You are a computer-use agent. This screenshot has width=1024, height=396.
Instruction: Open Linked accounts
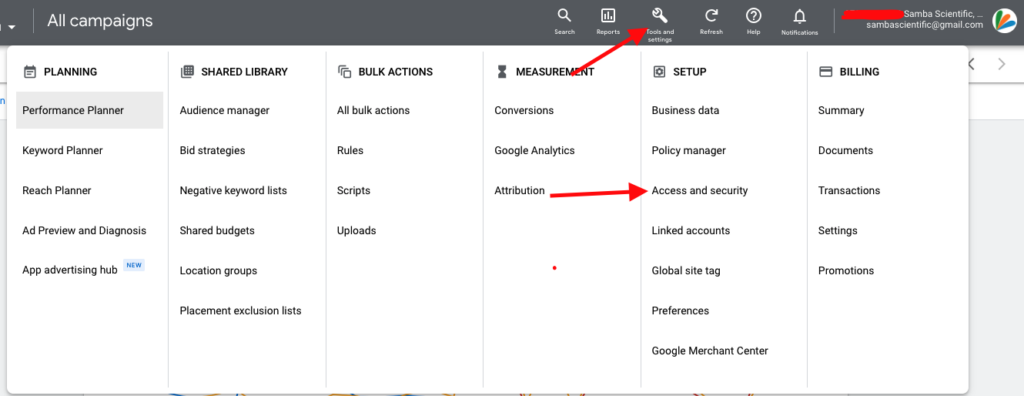click(691, 231)
